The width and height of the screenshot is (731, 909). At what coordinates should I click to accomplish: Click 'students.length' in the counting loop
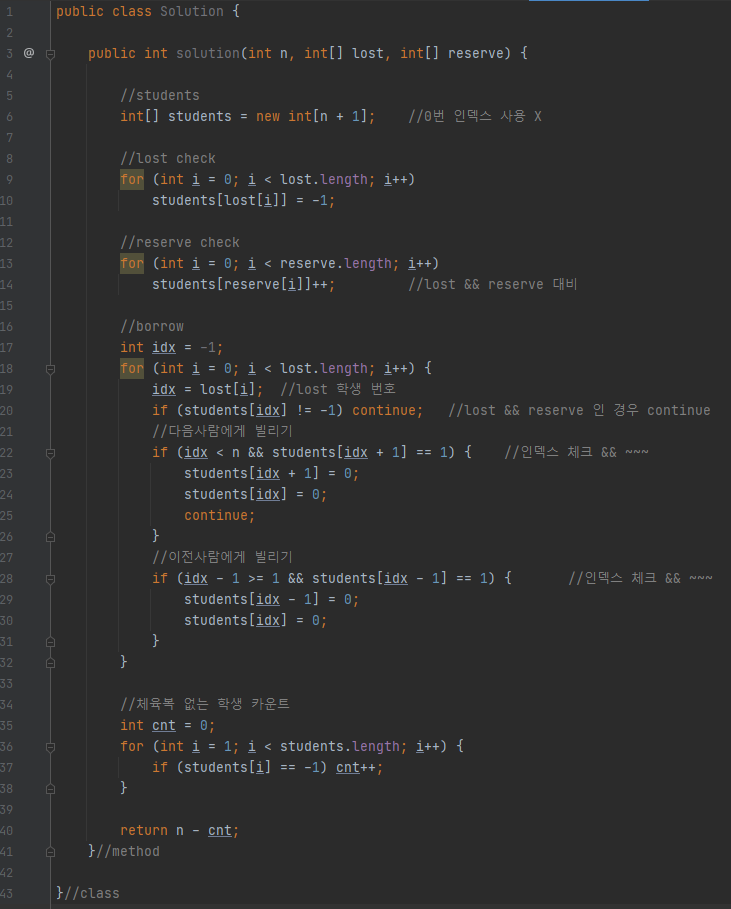(340, 746)
